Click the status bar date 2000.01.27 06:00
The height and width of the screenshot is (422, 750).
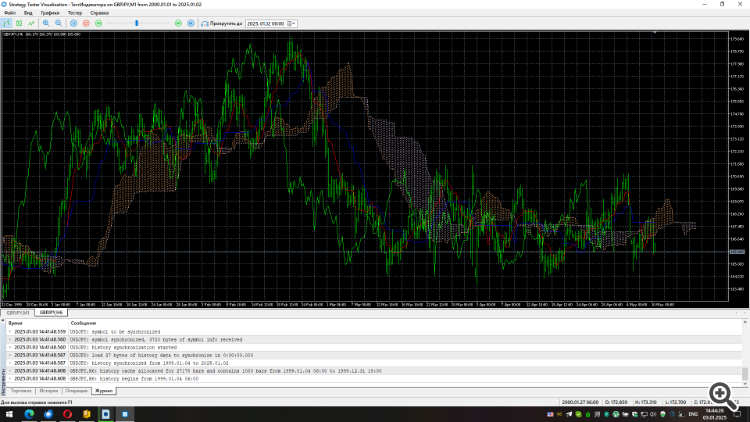(580, 402)
